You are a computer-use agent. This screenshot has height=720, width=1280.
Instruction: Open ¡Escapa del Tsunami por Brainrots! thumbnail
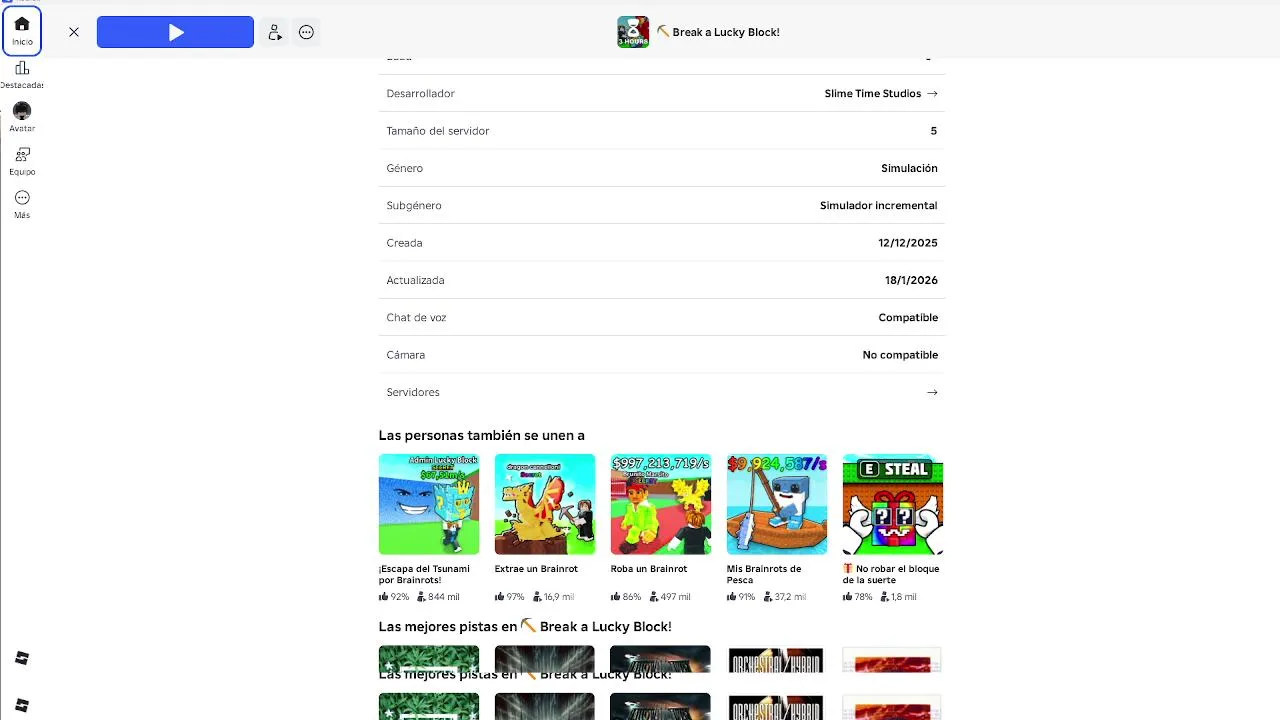(429, 504)
